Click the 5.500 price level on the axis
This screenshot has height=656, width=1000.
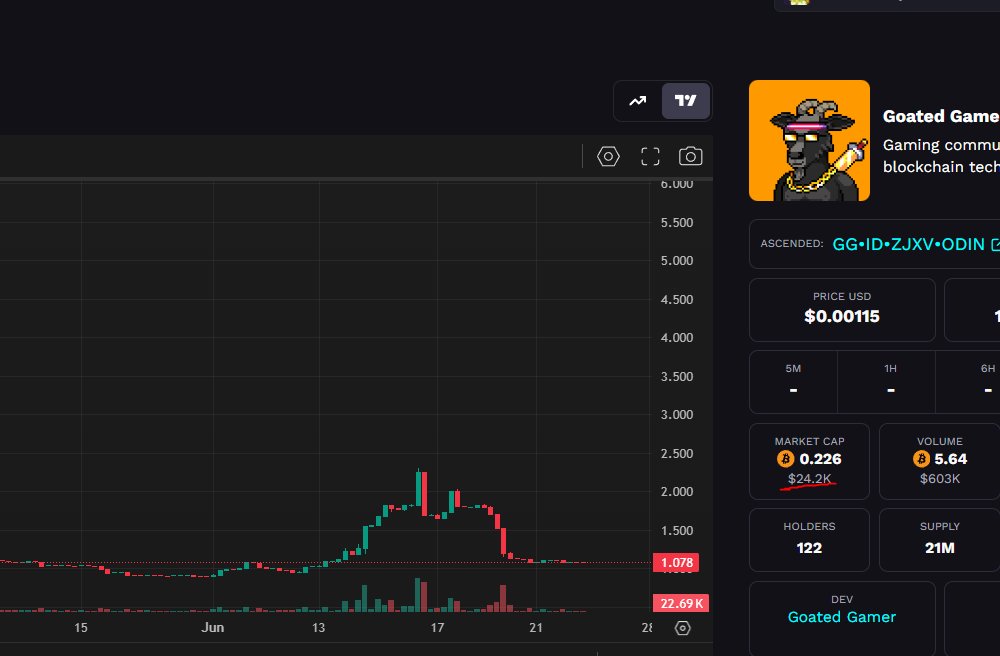tap(677, 222)
